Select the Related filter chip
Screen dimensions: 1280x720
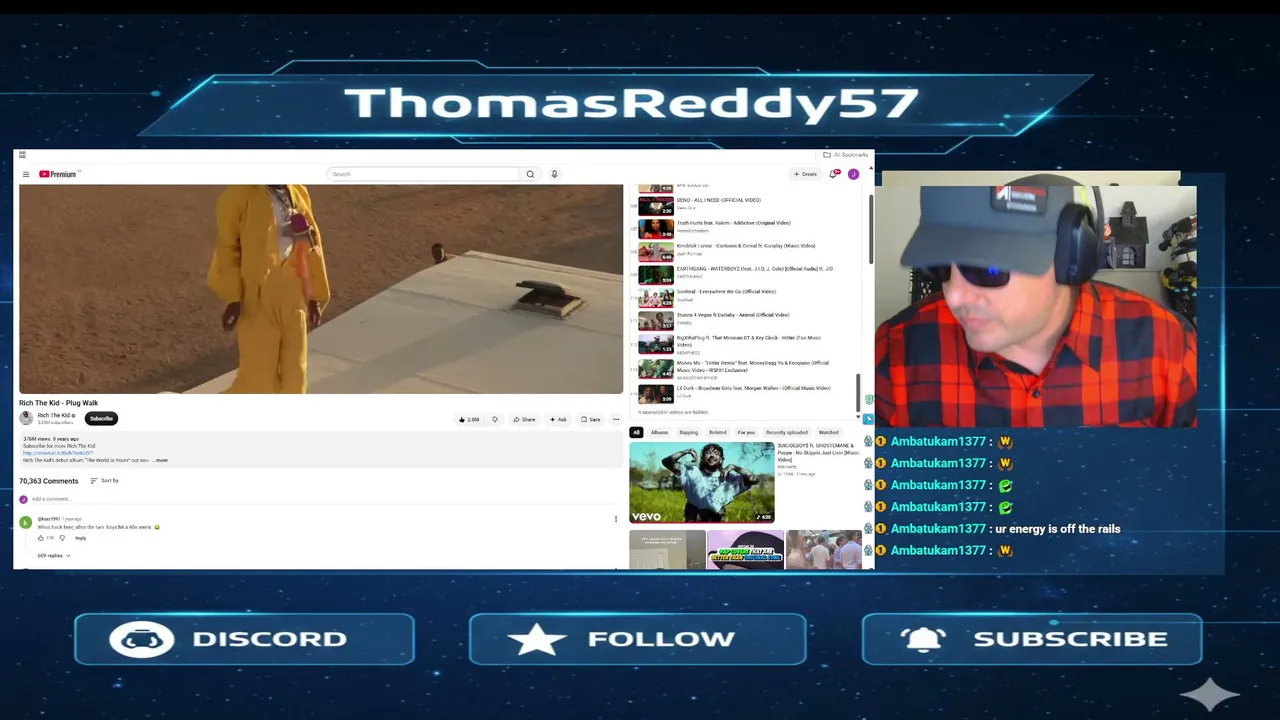718,433
